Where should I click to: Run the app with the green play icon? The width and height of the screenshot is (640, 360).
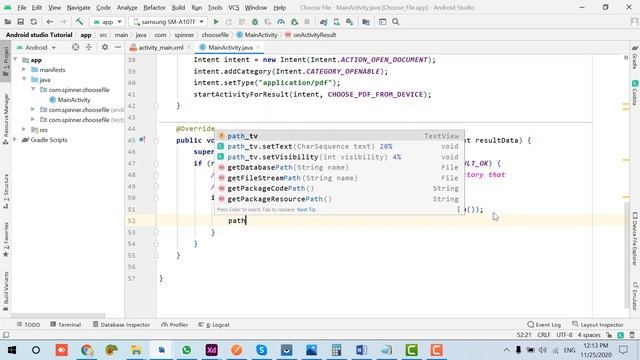[x=216, y=22]
